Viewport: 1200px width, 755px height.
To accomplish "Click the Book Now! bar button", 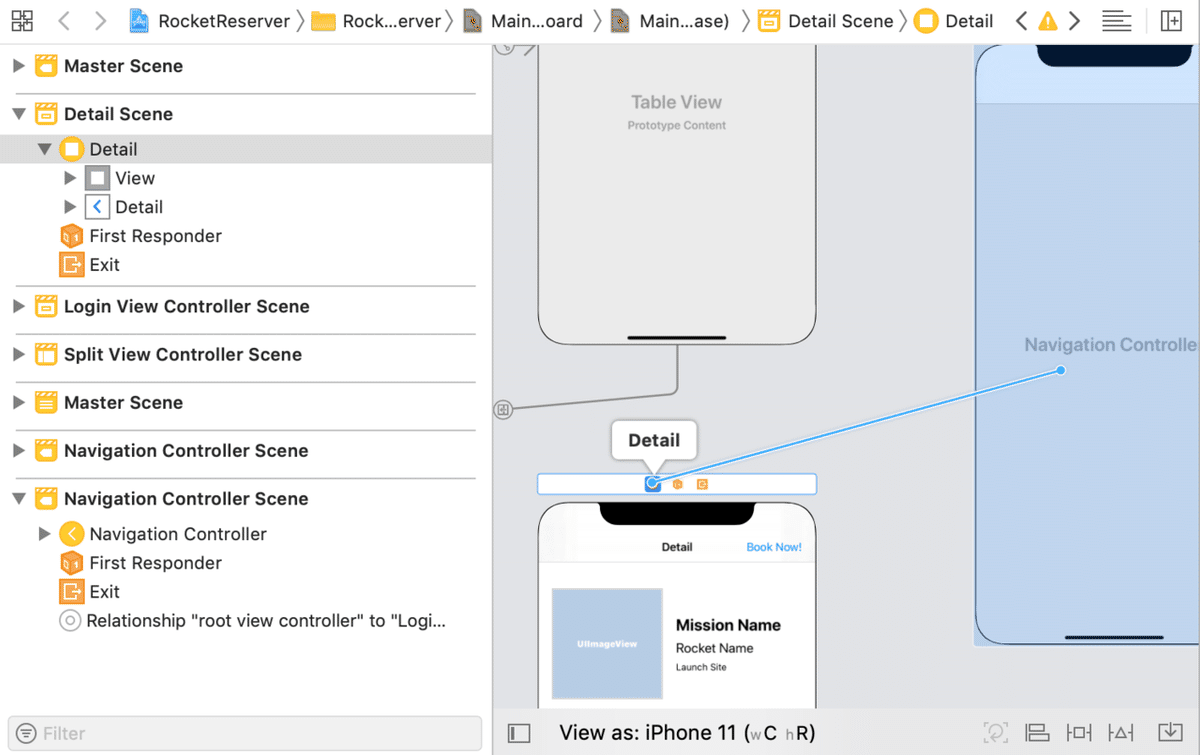I will coord(774,547).
